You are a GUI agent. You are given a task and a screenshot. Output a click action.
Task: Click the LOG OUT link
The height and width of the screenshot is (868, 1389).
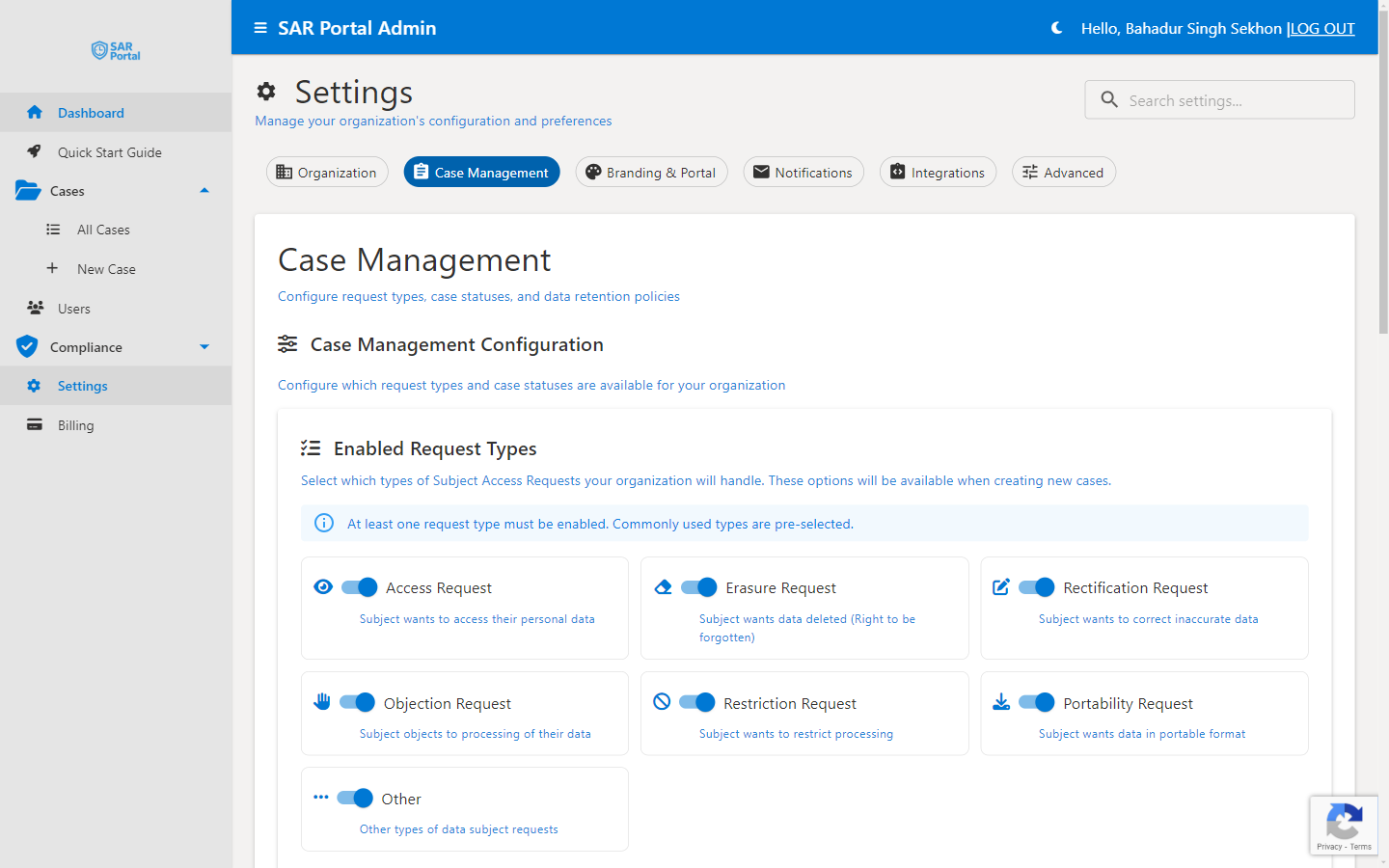click(x=1321, y=28)
